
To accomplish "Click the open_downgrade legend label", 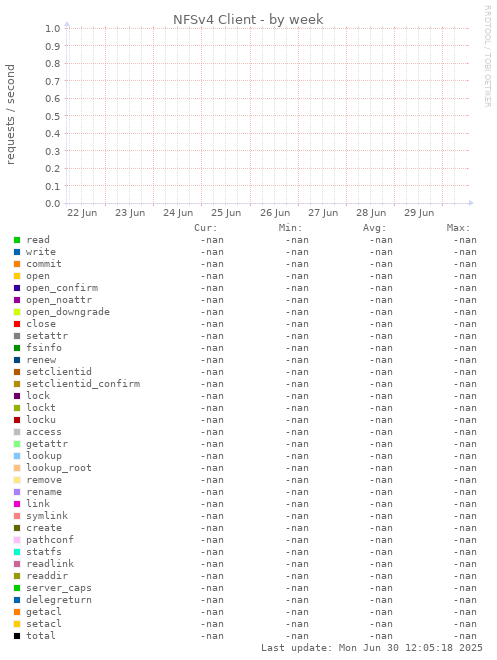I will 68,312.
